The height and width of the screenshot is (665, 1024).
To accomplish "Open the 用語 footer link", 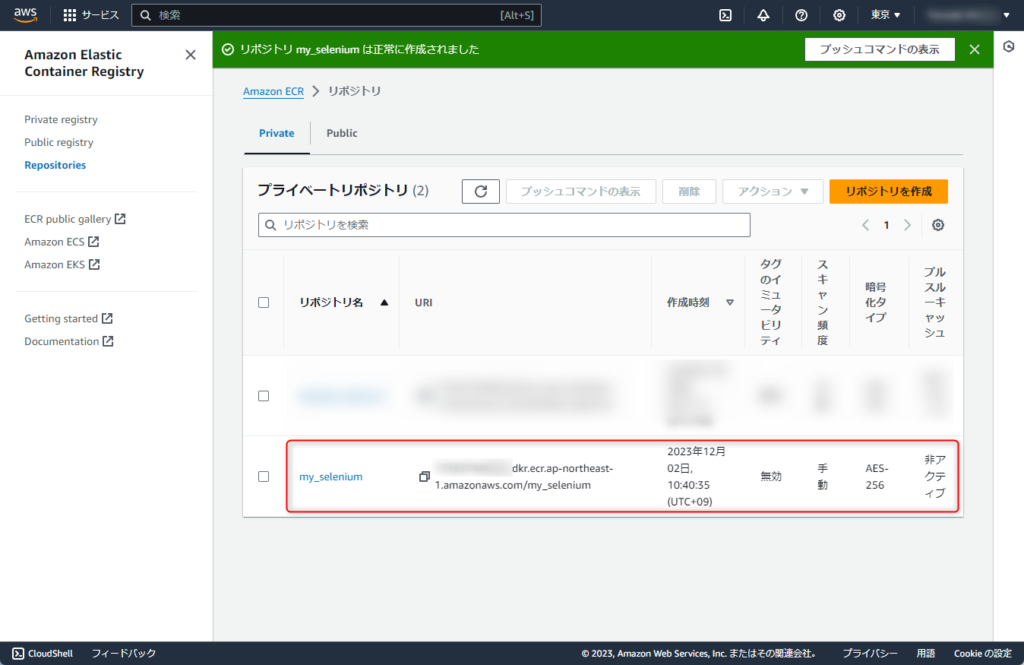I will (x=925, y=653).
